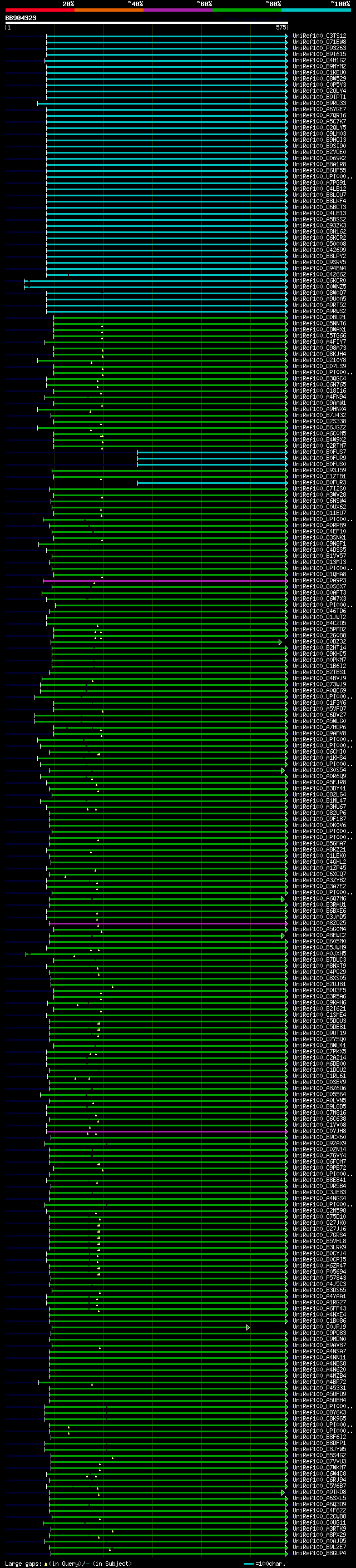Select hit label UniRef100_Q9KHC5
Screen dimensions: 356x1568
pyautogui.click(x=319, y=654)
